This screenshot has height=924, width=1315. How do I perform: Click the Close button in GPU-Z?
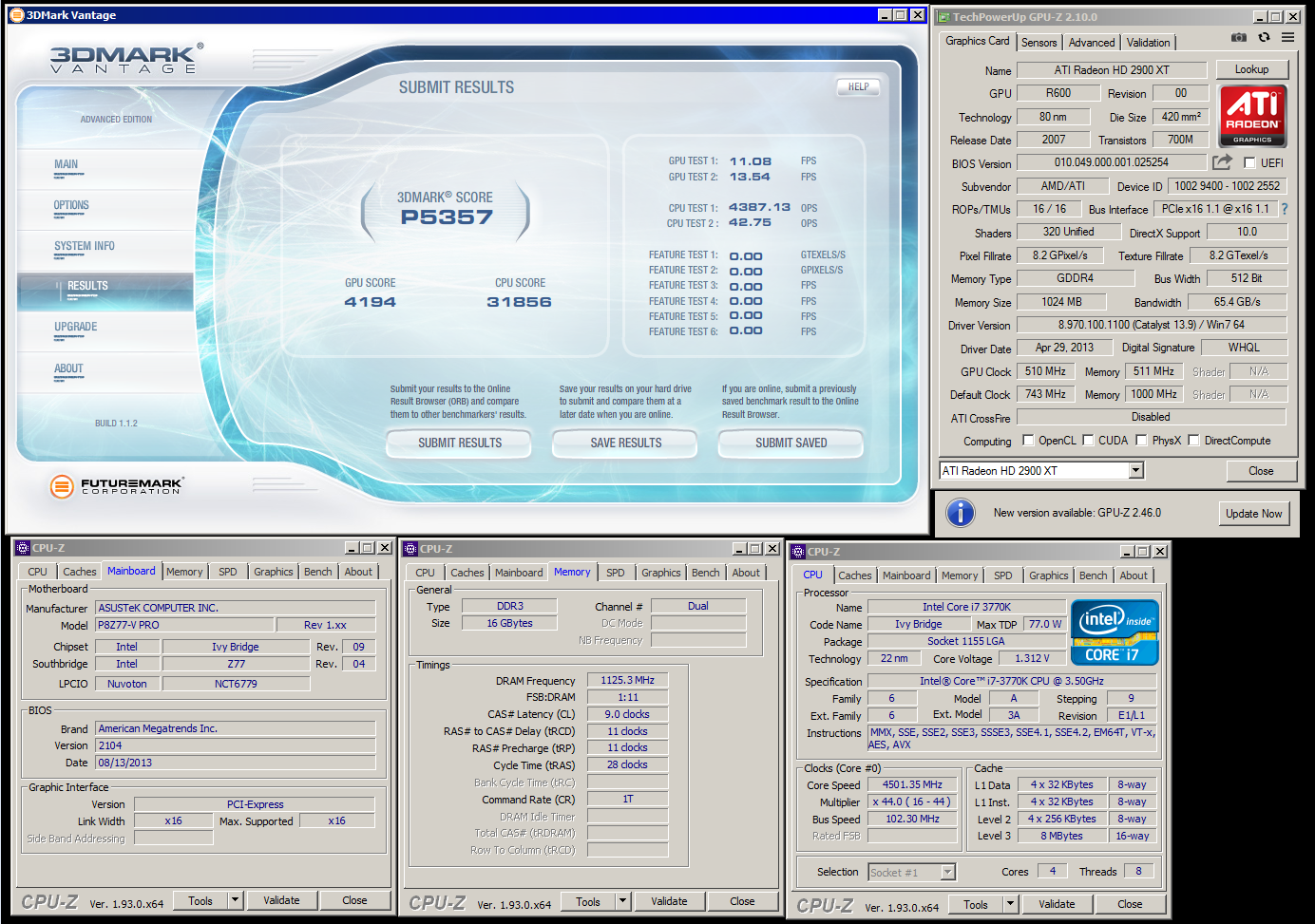1261,471
